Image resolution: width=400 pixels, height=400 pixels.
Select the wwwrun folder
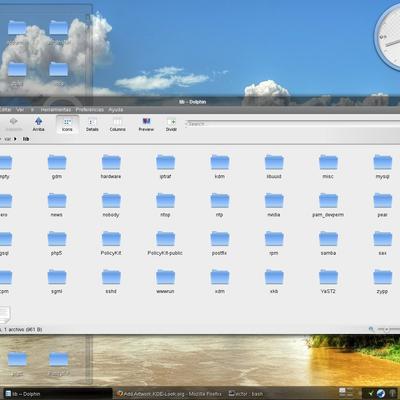[165, 282]
